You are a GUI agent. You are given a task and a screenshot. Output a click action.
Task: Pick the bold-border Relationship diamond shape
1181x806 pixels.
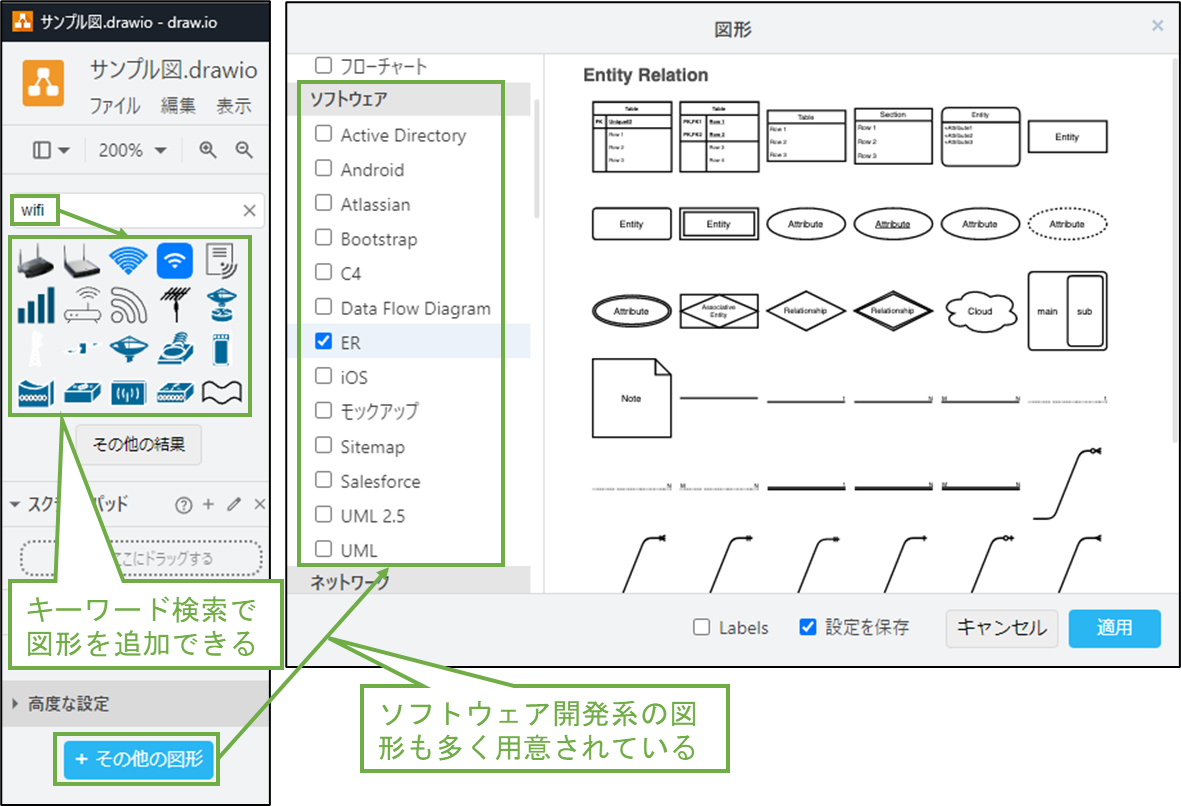893,311
